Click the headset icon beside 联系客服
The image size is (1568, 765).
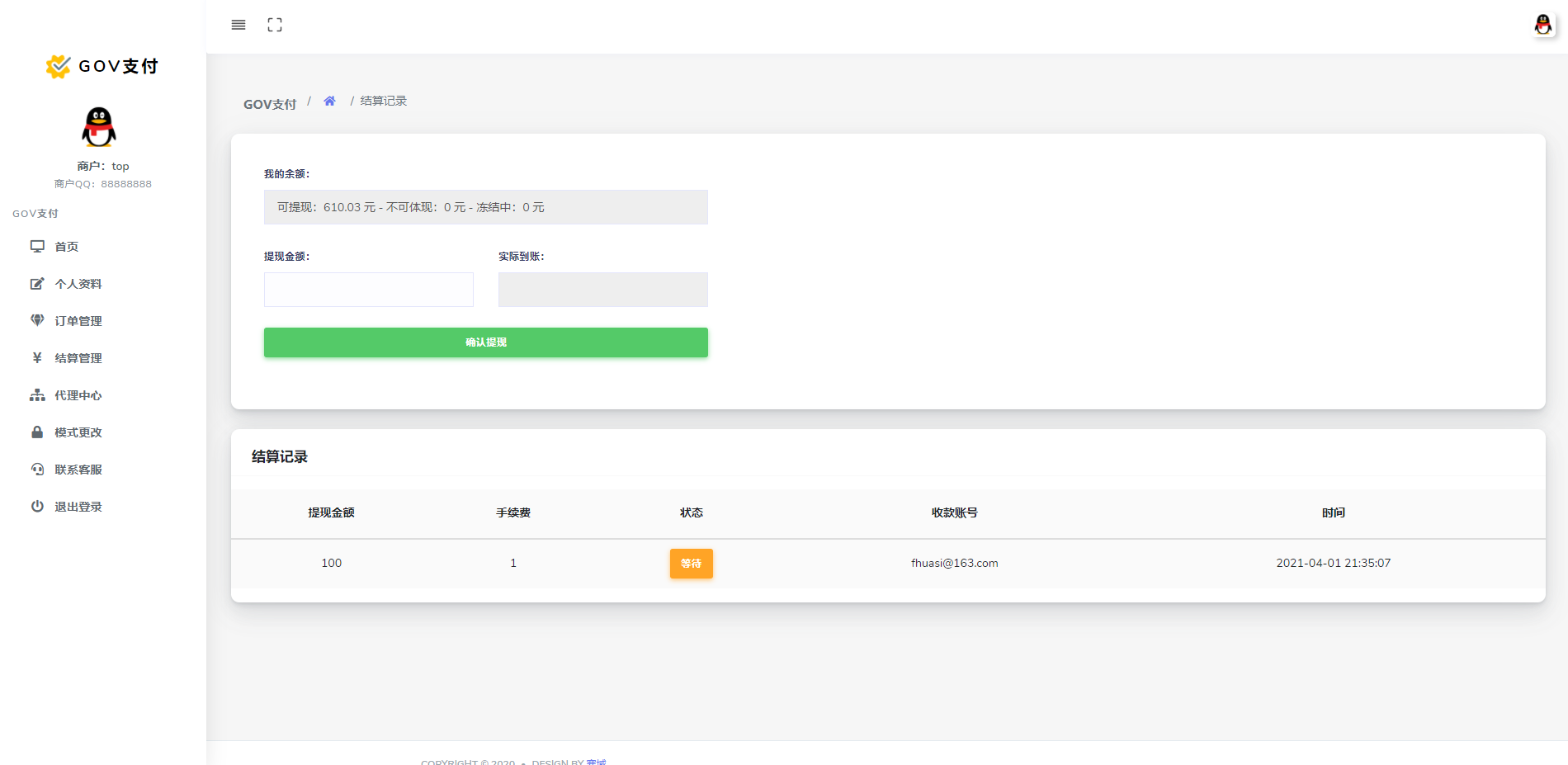pyautogui.click(x=37, y=470)
